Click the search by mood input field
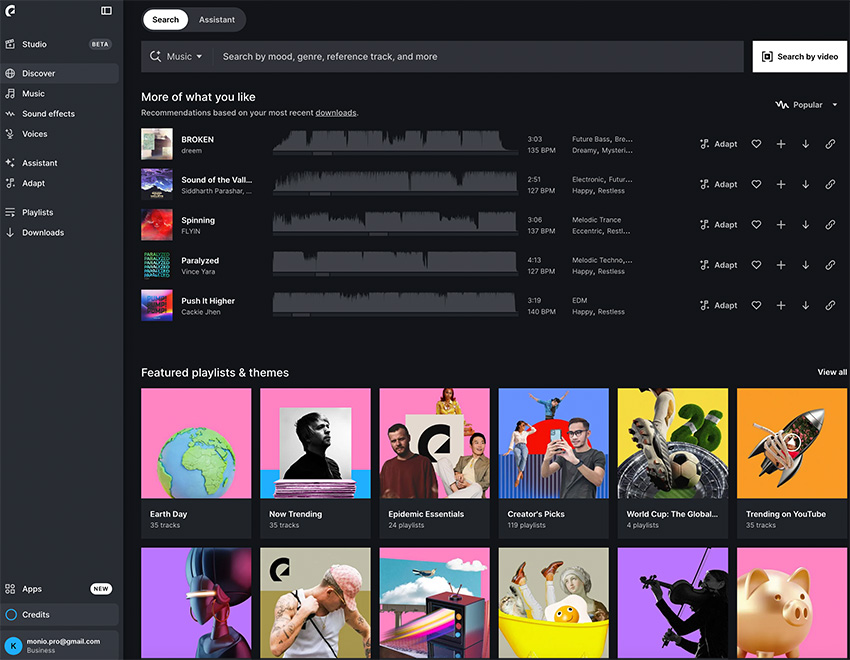The width and height of the screenshot is (850, 660). click(x=480, y=56)
